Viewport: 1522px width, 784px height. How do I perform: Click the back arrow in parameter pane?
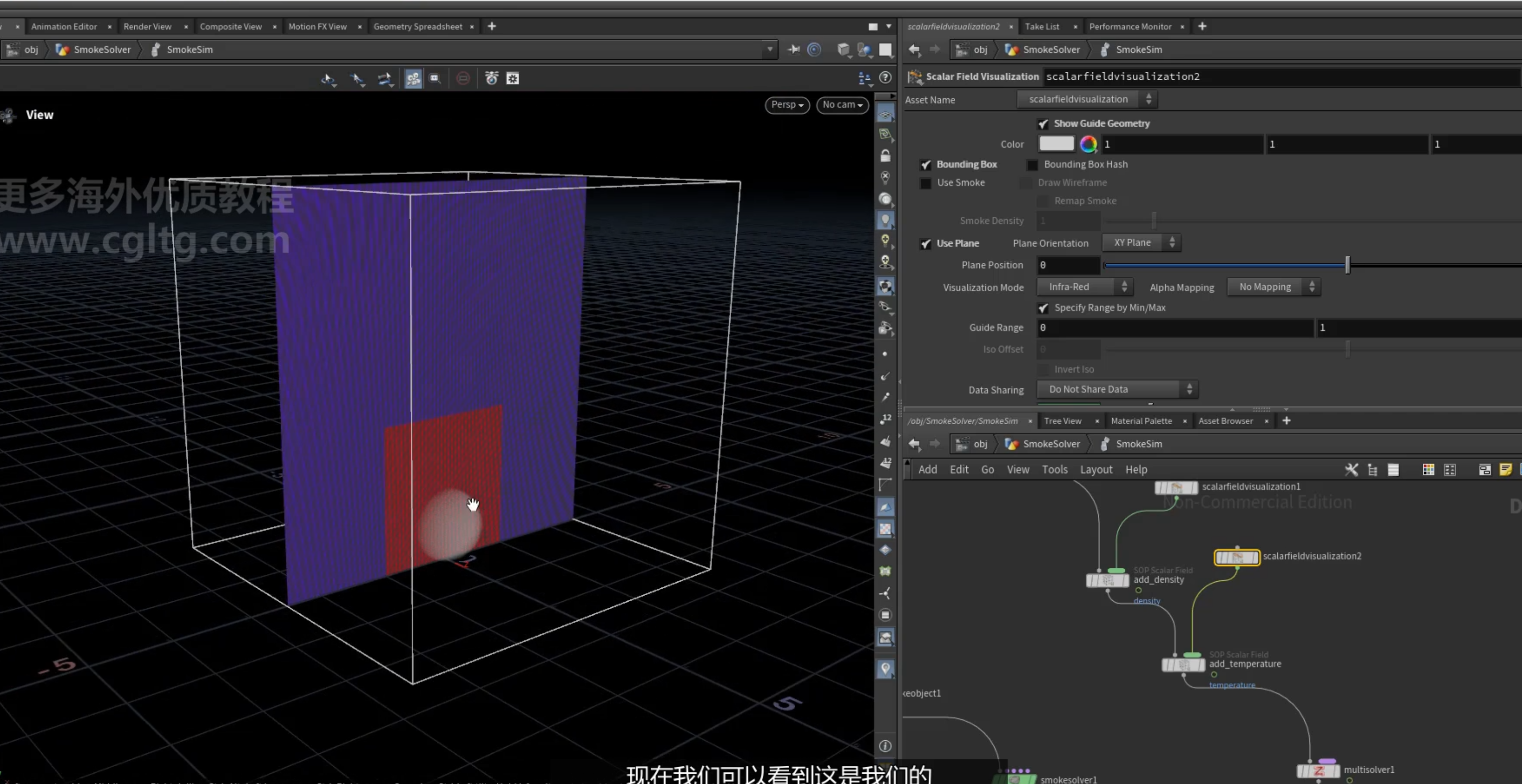tap(914, 49)
